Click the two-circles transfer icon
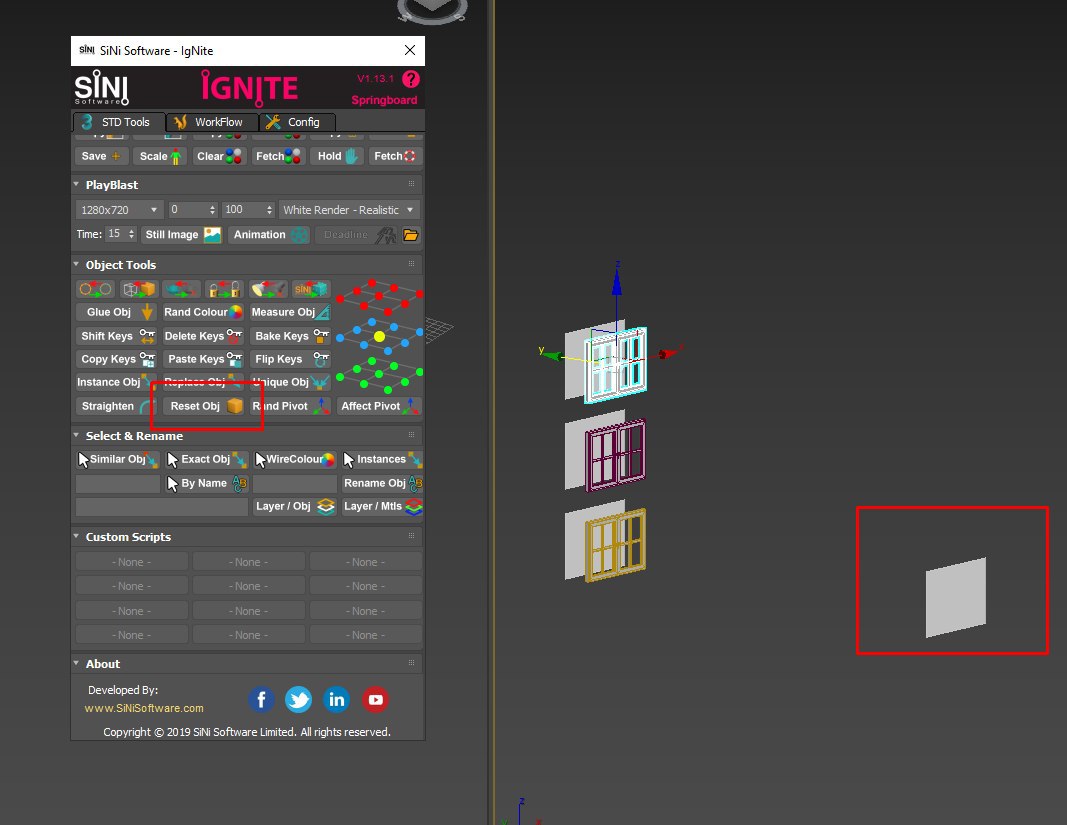1067x825 pixels. point(95,289)
